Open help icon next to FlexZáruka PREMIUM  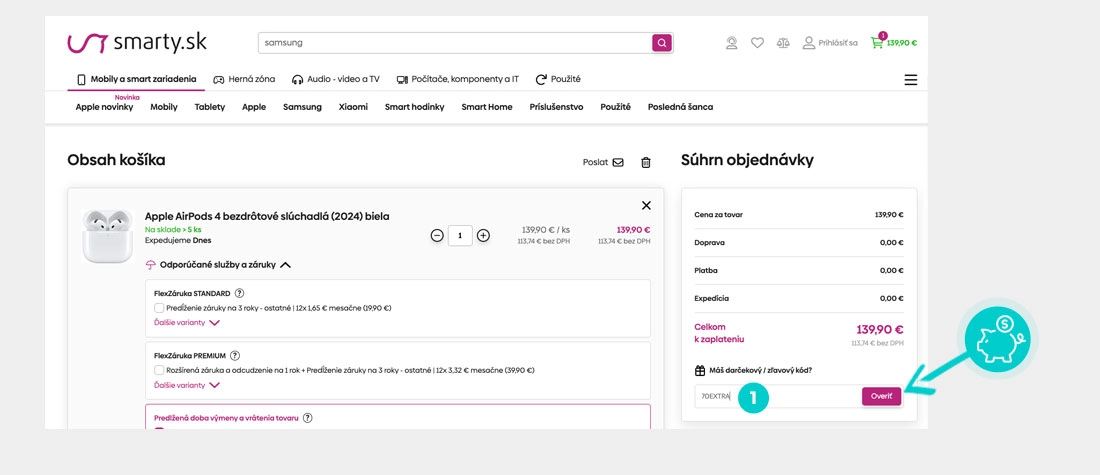tap(235, 356)
